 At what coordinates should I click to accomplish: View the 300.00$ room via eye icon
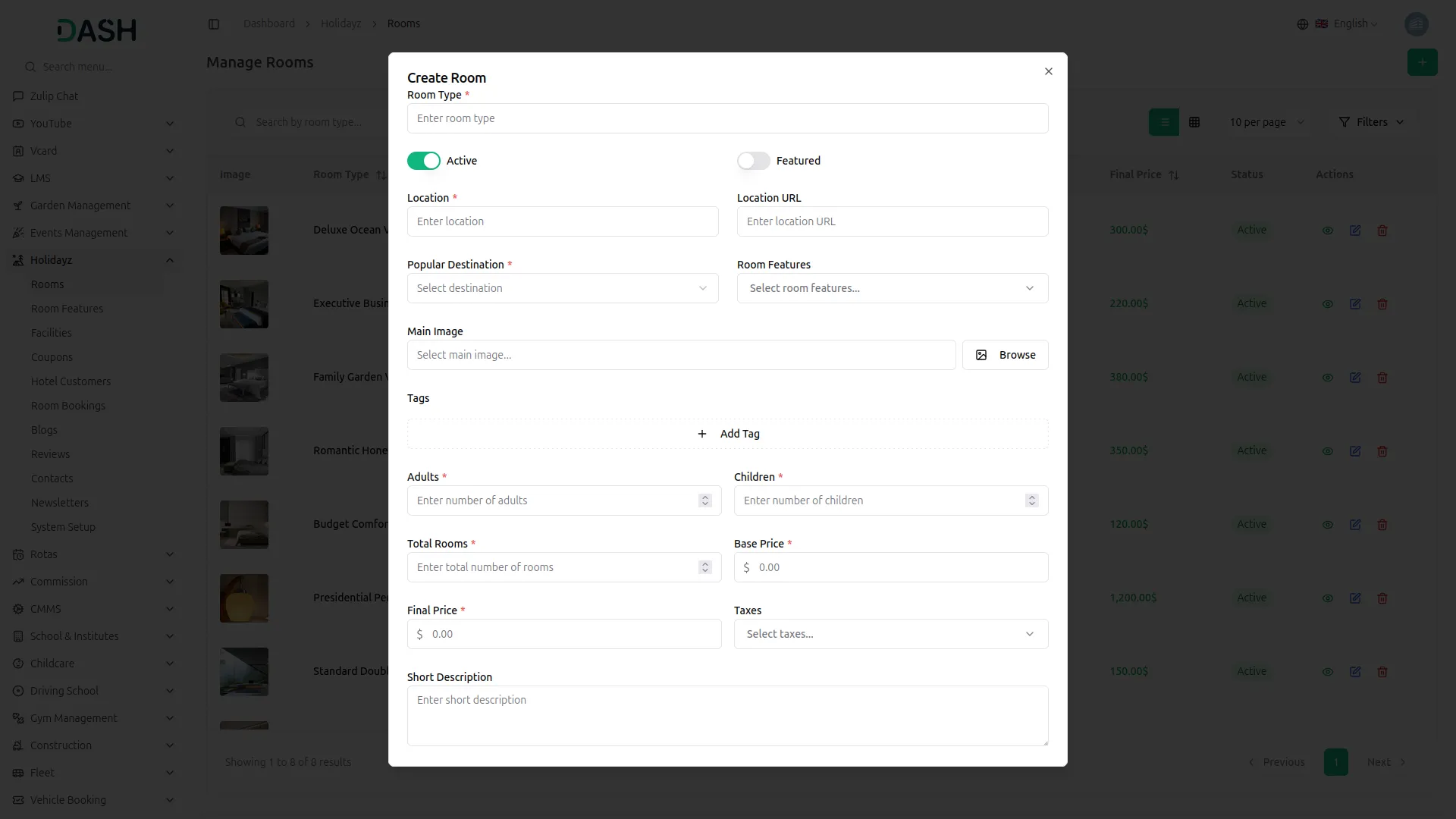(x=1328, y=231)
